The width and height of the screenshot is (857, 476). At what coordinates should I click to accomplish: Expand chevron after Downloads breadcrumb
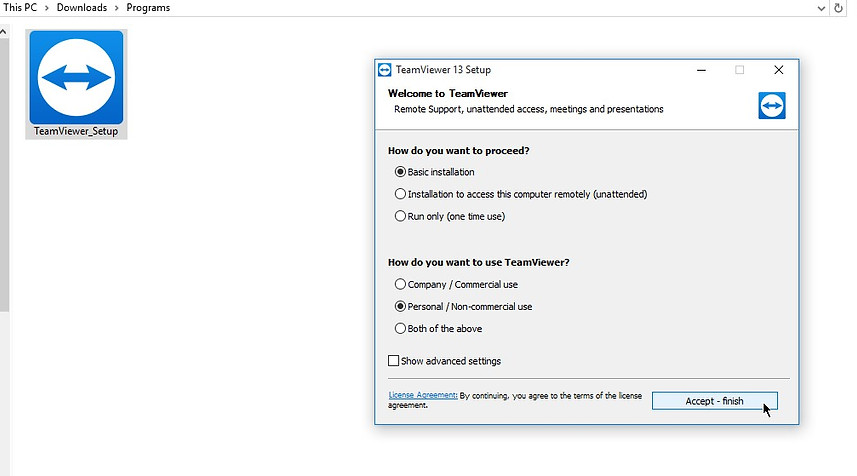point(116,8)
